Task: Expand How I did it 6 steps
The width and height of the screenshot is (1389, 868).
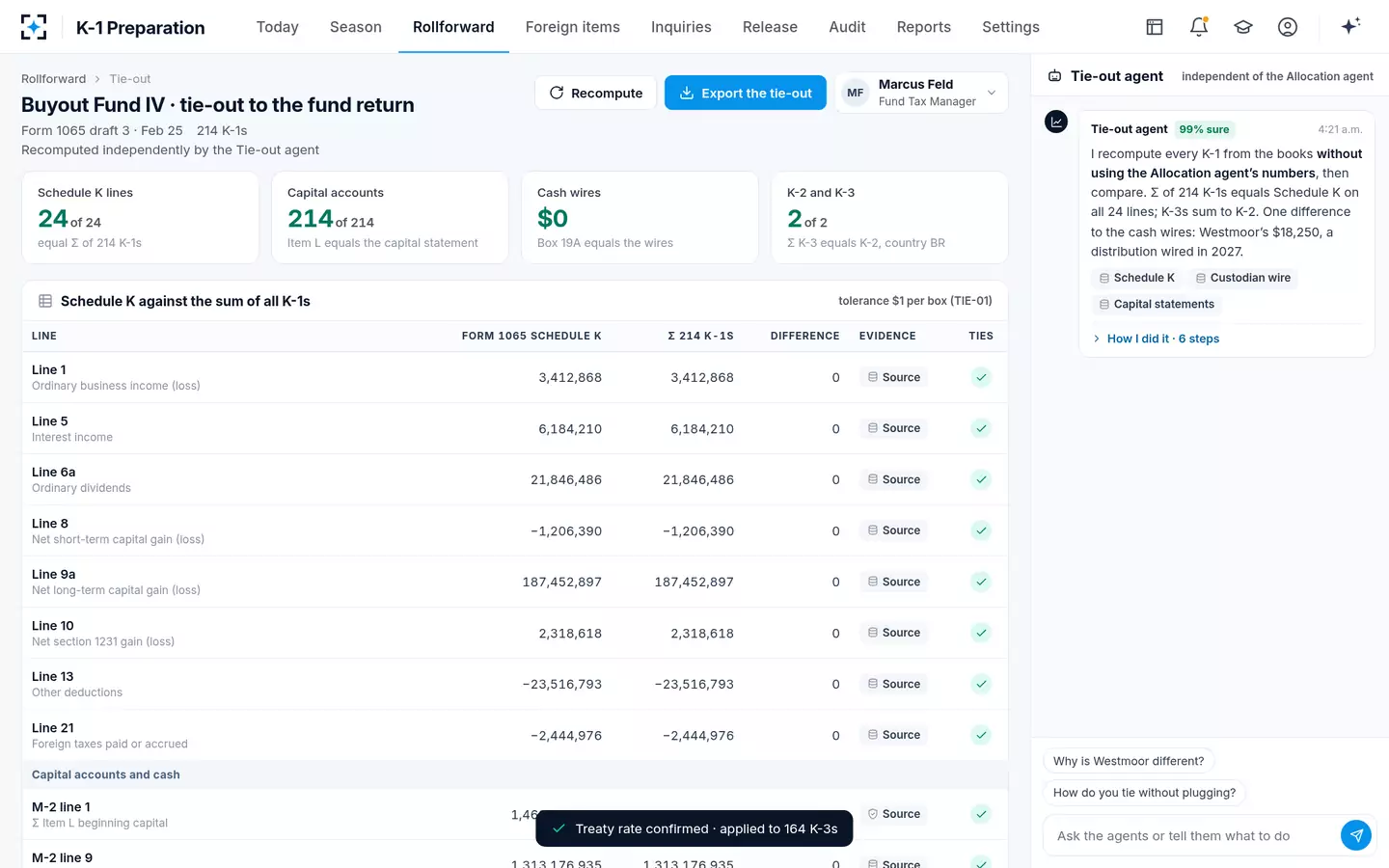Action: coord(1156,339)
